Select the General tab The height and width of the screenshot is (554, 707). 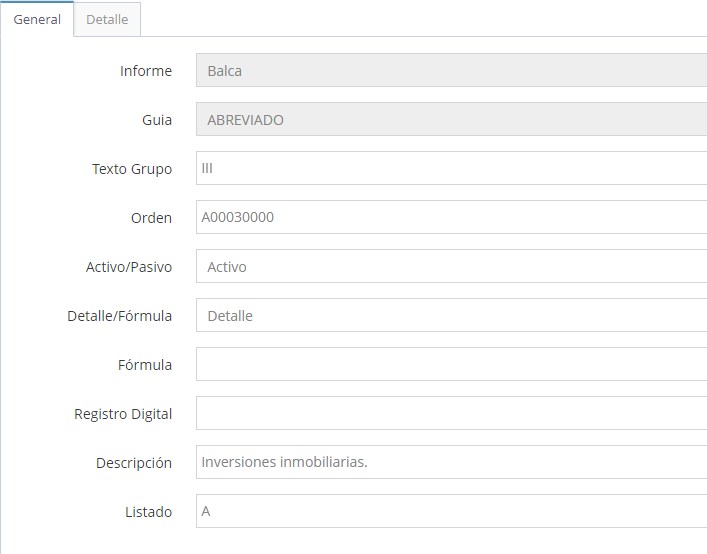(x=37, y=19)
